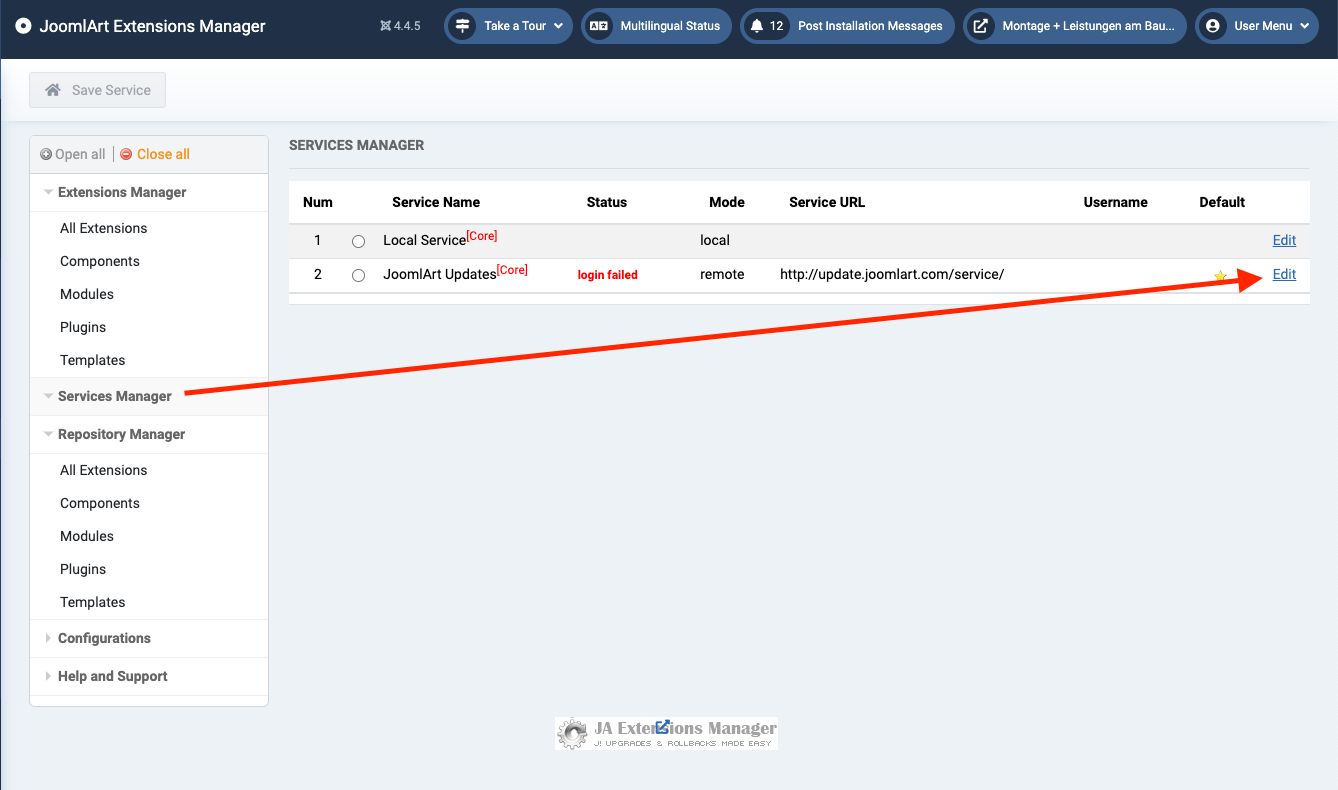This screenshot has height=790, width=1338.
Task: Open All Extensions under Extensions Manager
Action: point(104,228)
